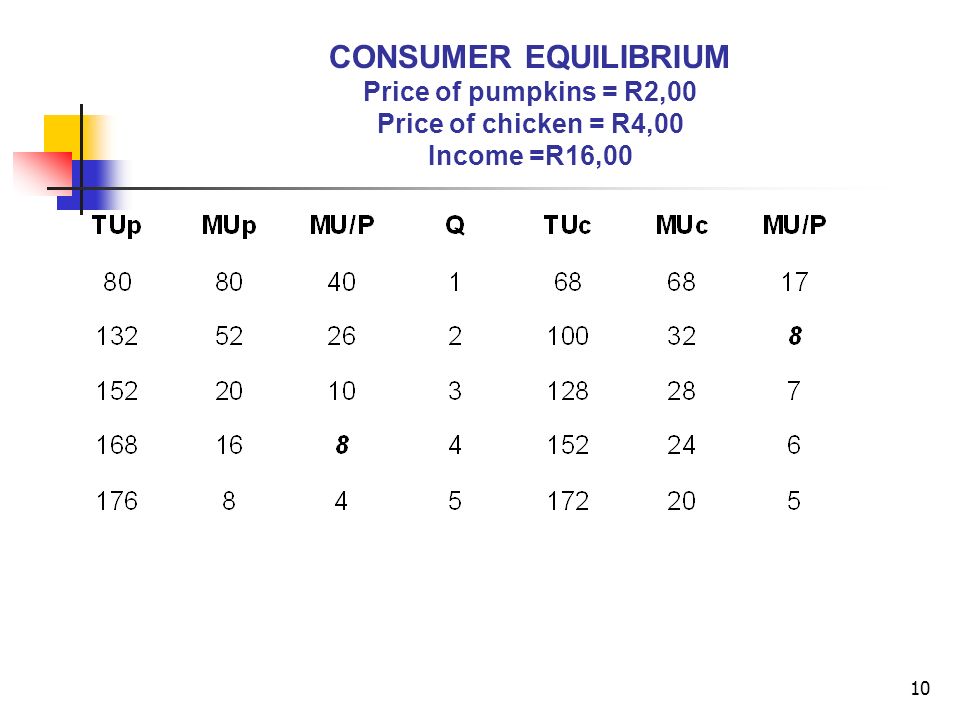
Task: Click the bold 8 in pumpkin MU/P column
Action: (x=342, y=444)
